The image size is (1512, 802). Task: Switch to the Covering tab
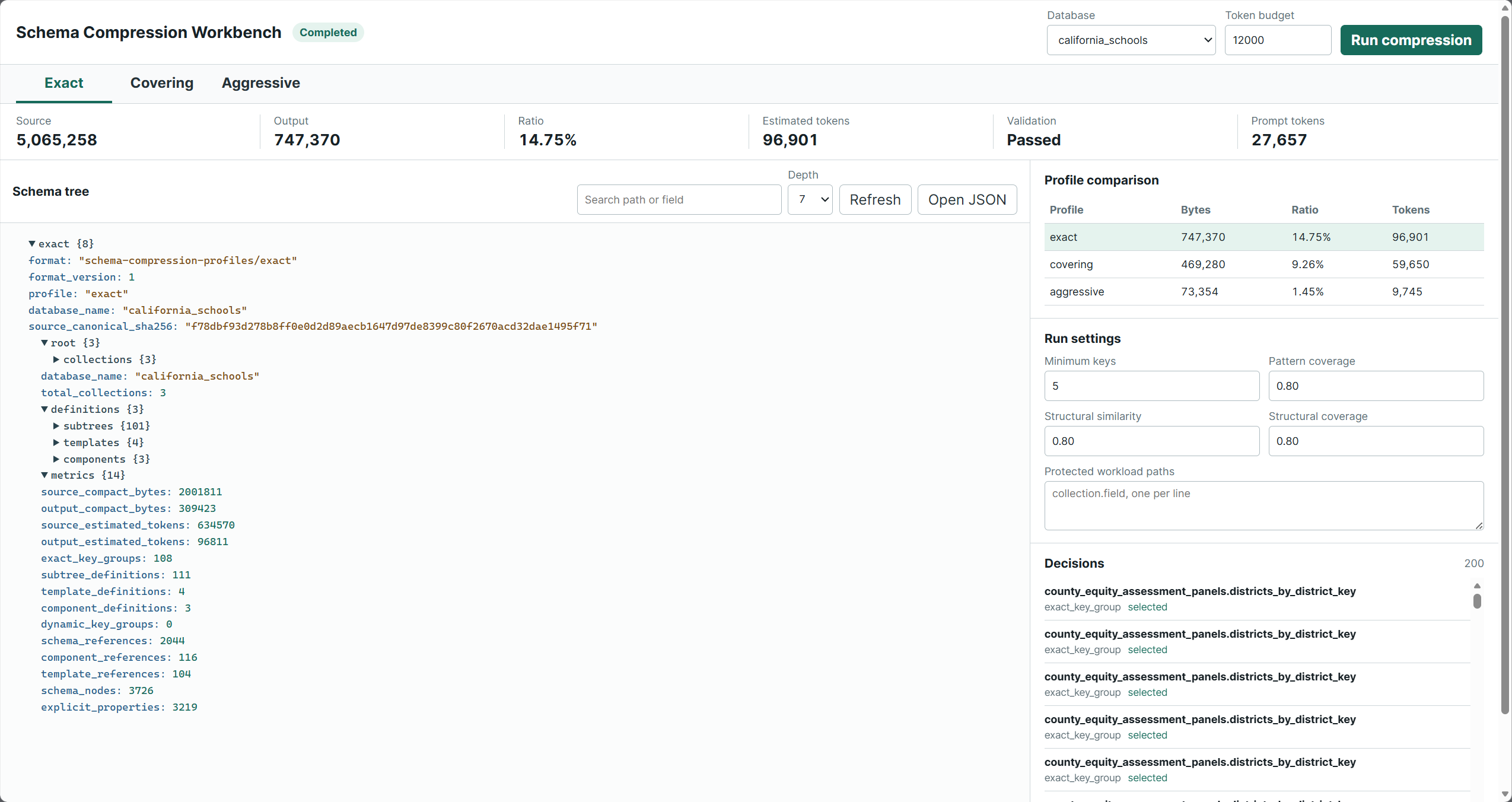click(162, 83)
